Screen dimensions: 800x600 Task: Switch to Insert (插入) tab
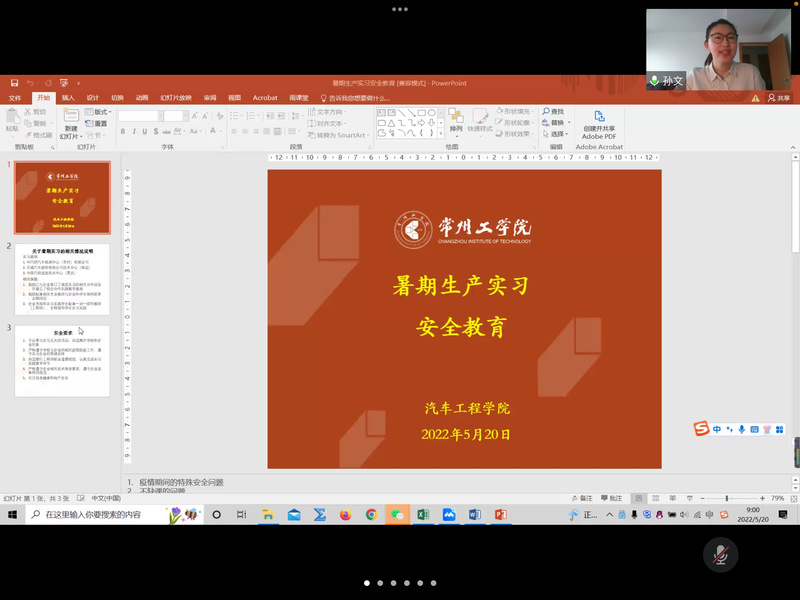(68, 98)
